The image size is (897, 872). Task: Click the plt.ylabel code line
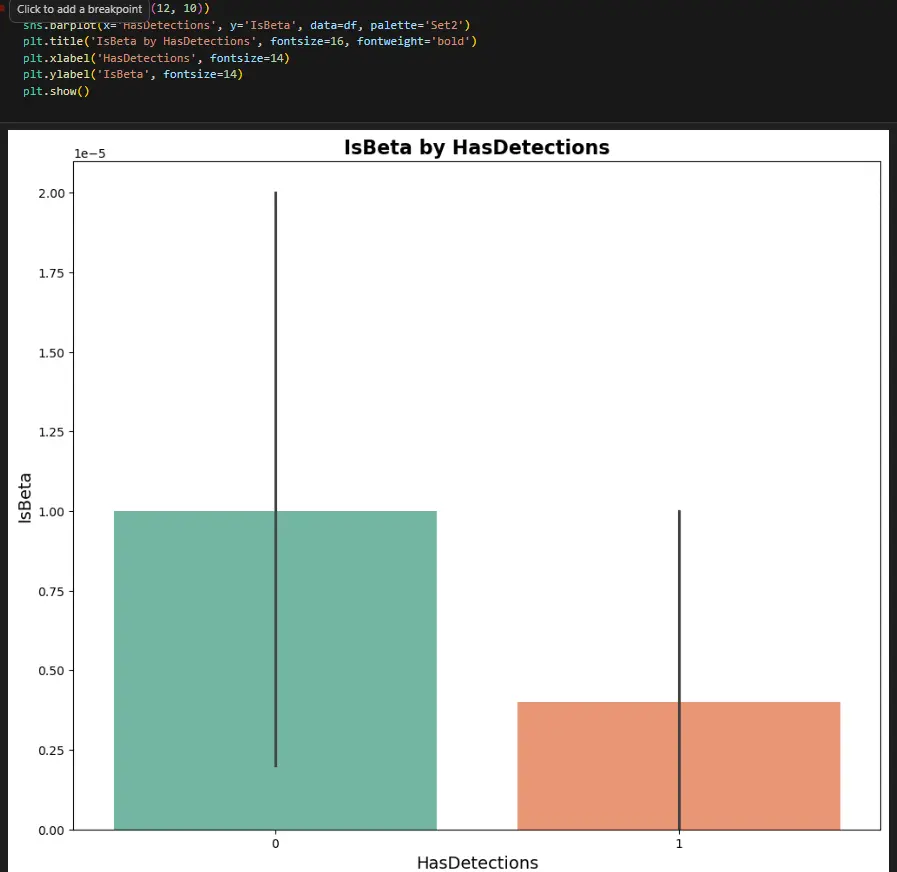(133, 74)
